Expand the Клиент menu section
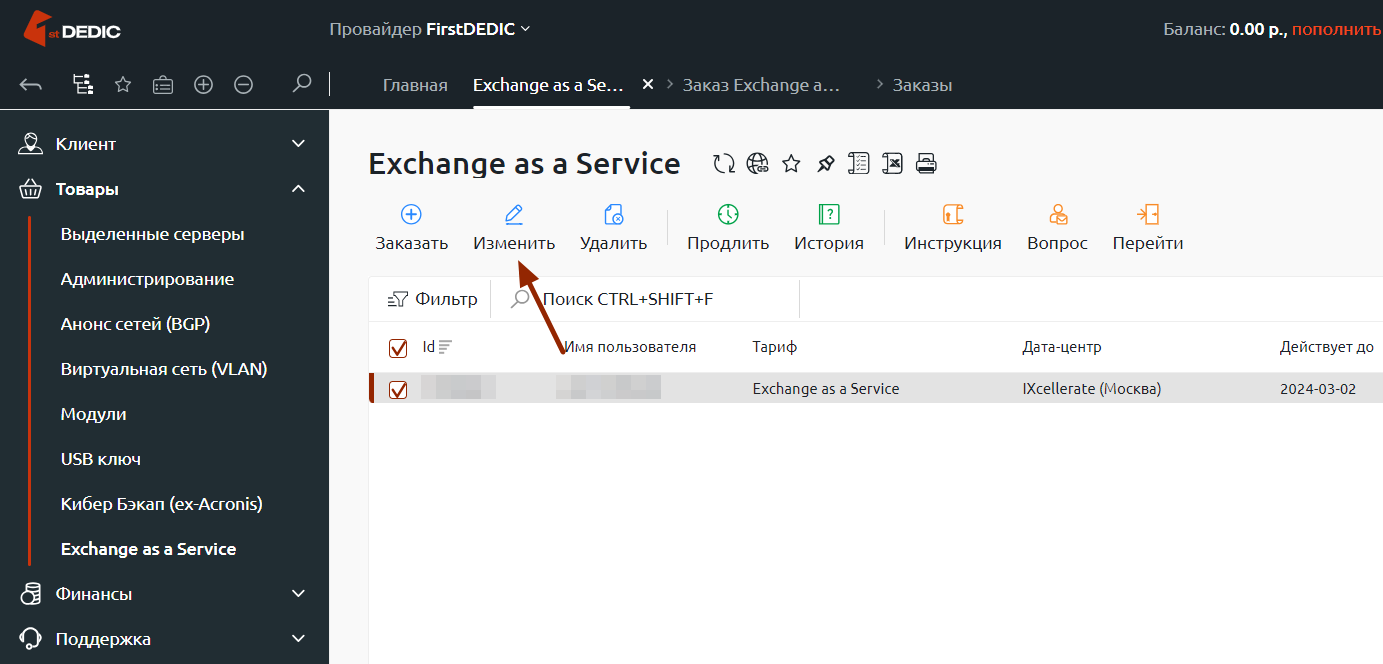The width and height of the screenshot is (1383, 664). [164, 144]
